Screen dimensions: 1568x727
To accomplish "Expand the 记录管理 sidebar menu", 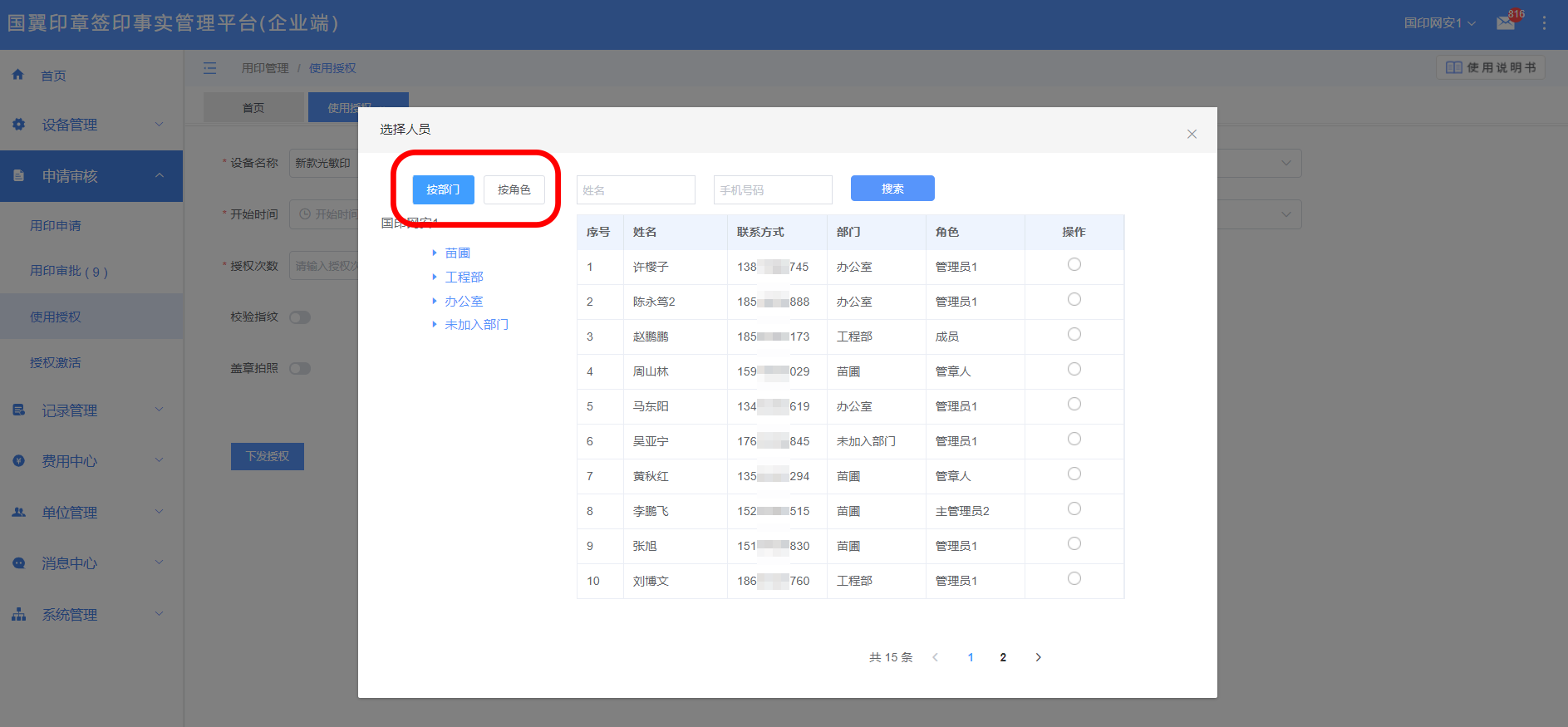I will (x=159, y=410).
